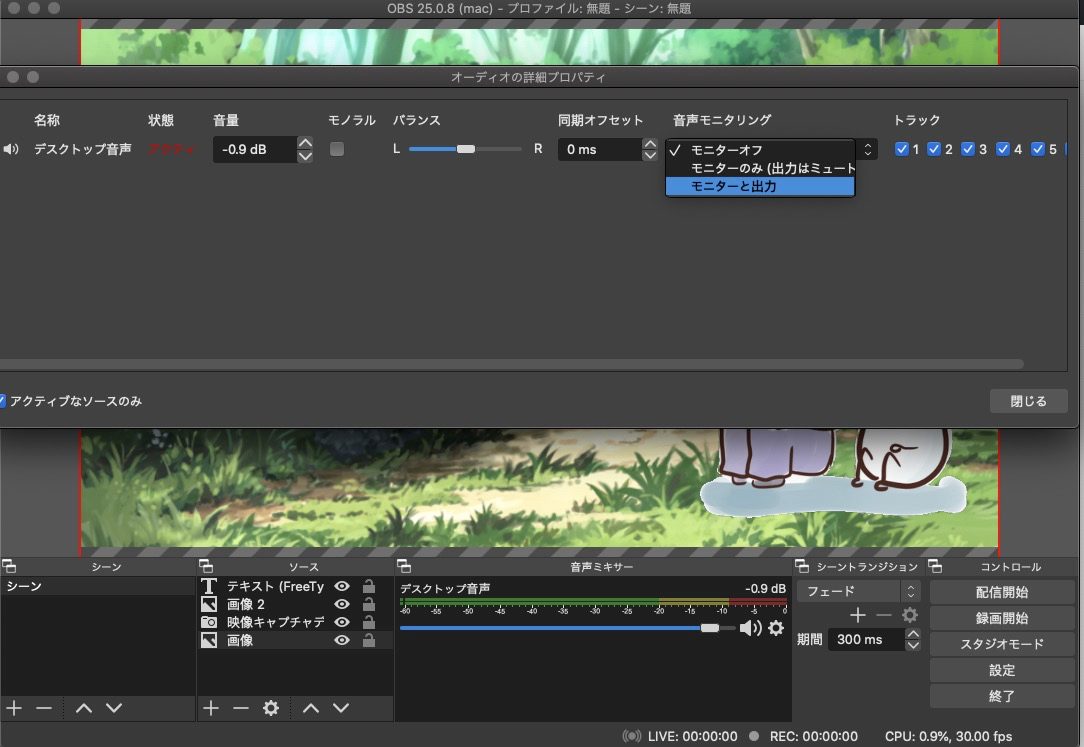Click the 期間 300 ms field
The height and width of the screenshot is (747, 1084).
click(x=866, y=640)
